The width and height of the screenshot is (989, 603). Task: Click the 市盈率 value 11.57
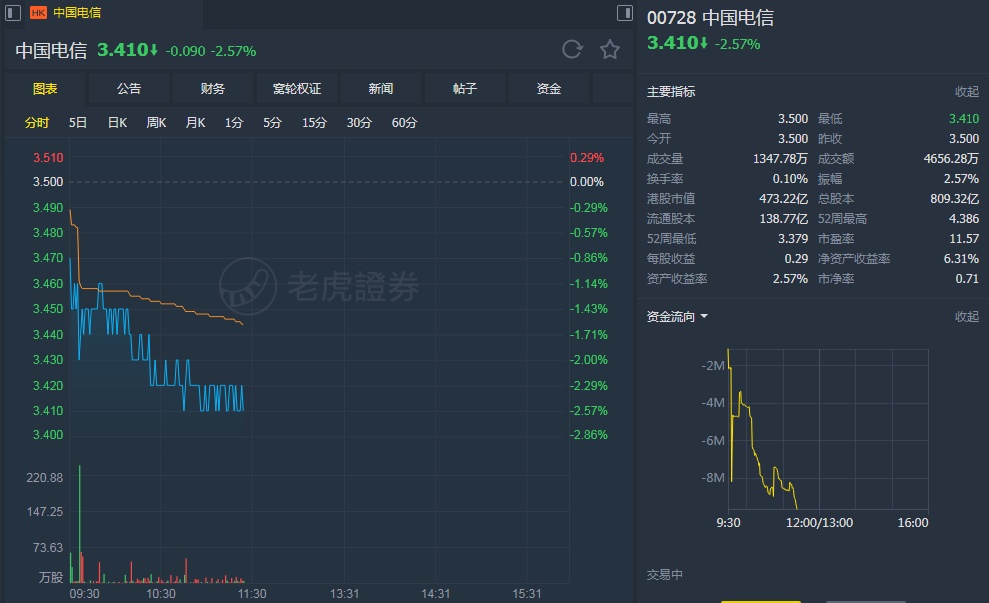coord(964,239)
